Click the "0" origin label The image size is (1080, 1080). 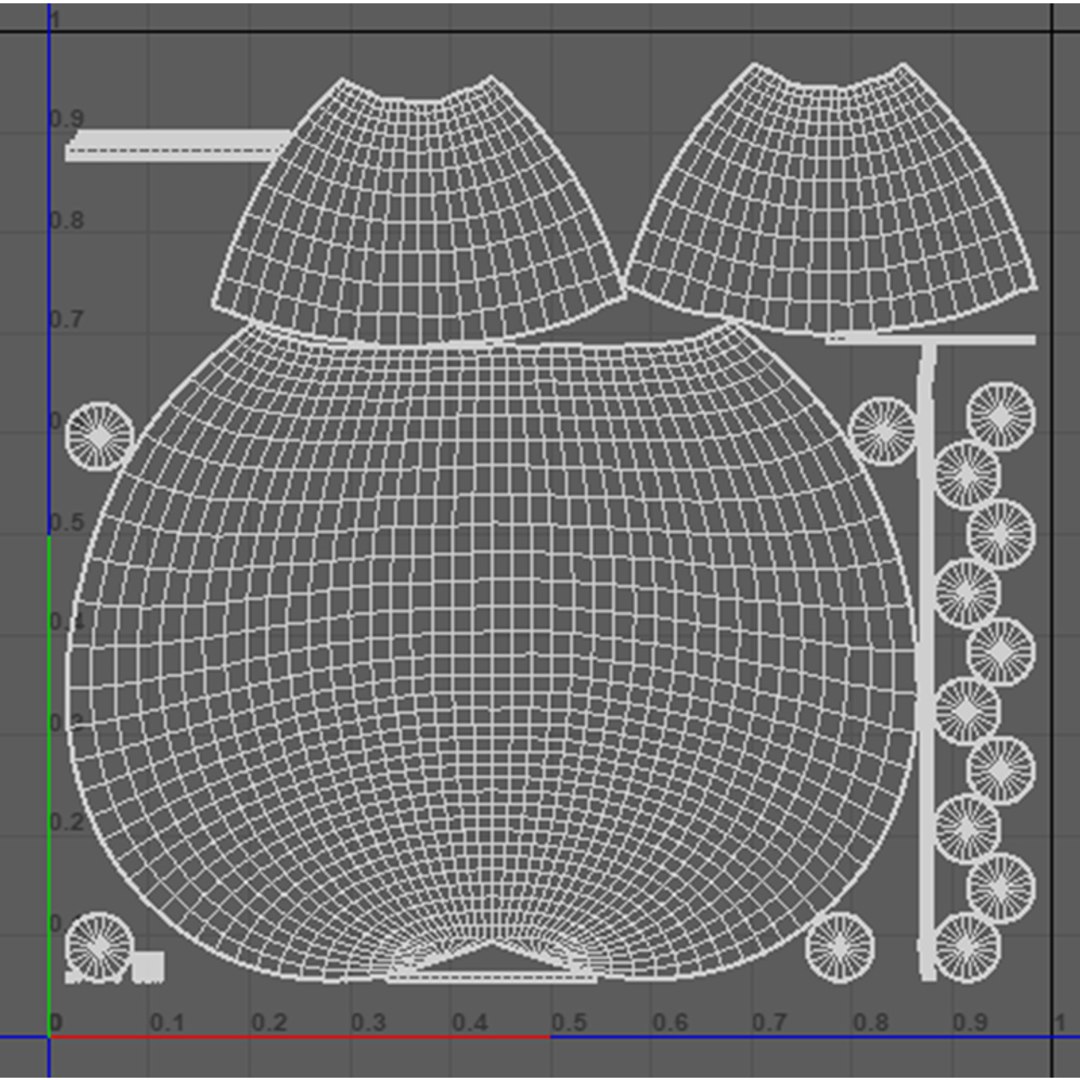[56, 1022]
